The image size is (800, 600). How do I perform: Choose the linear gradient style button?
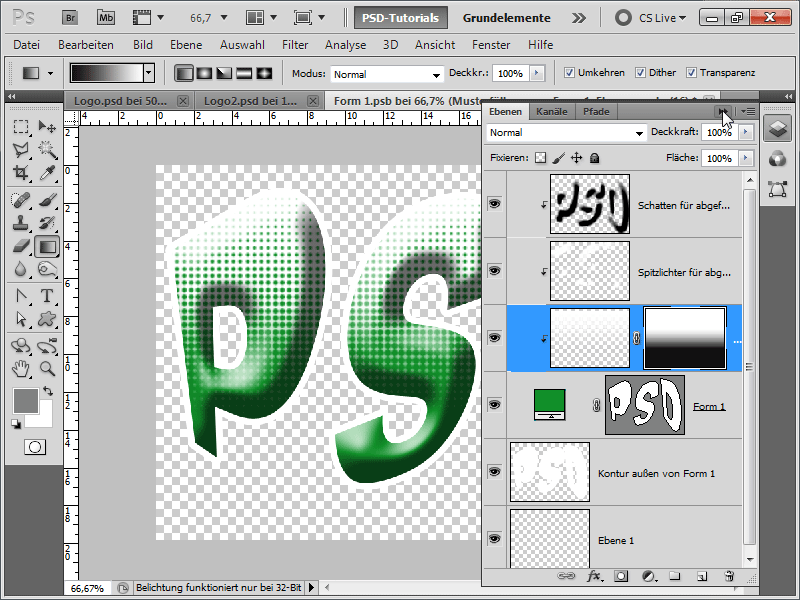coord(184,73)
